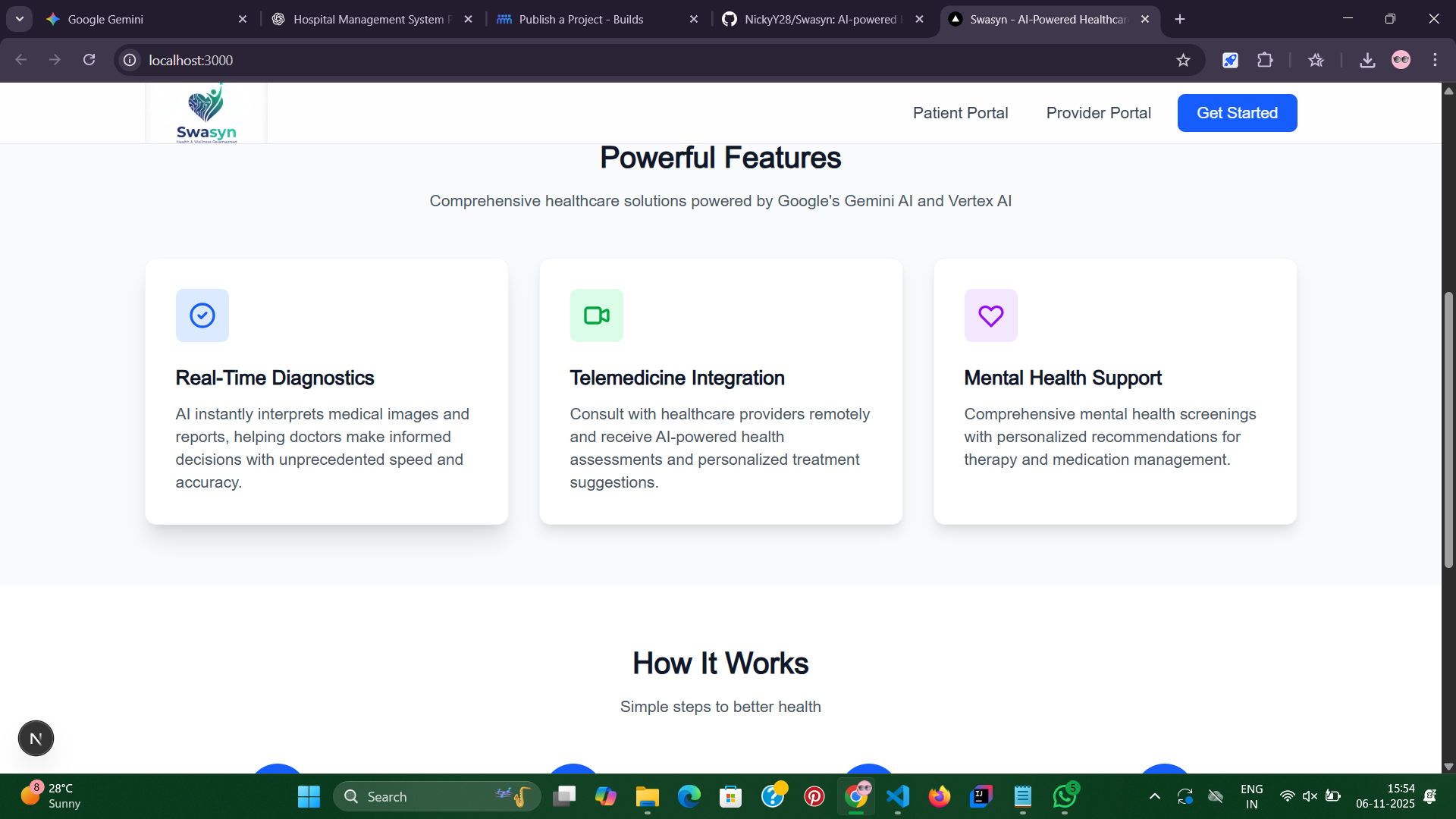Show hidden system tray icons
This screenshot has height=819, width=1456.
[1154, 796]
